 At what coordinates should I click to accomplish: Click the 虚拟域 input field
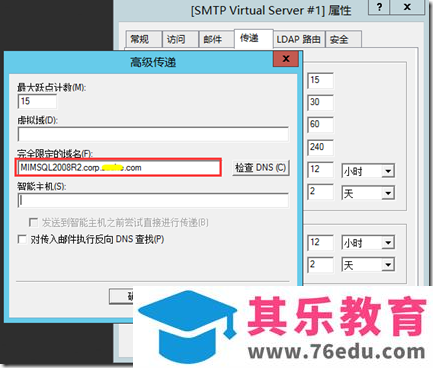click(153, 134)
